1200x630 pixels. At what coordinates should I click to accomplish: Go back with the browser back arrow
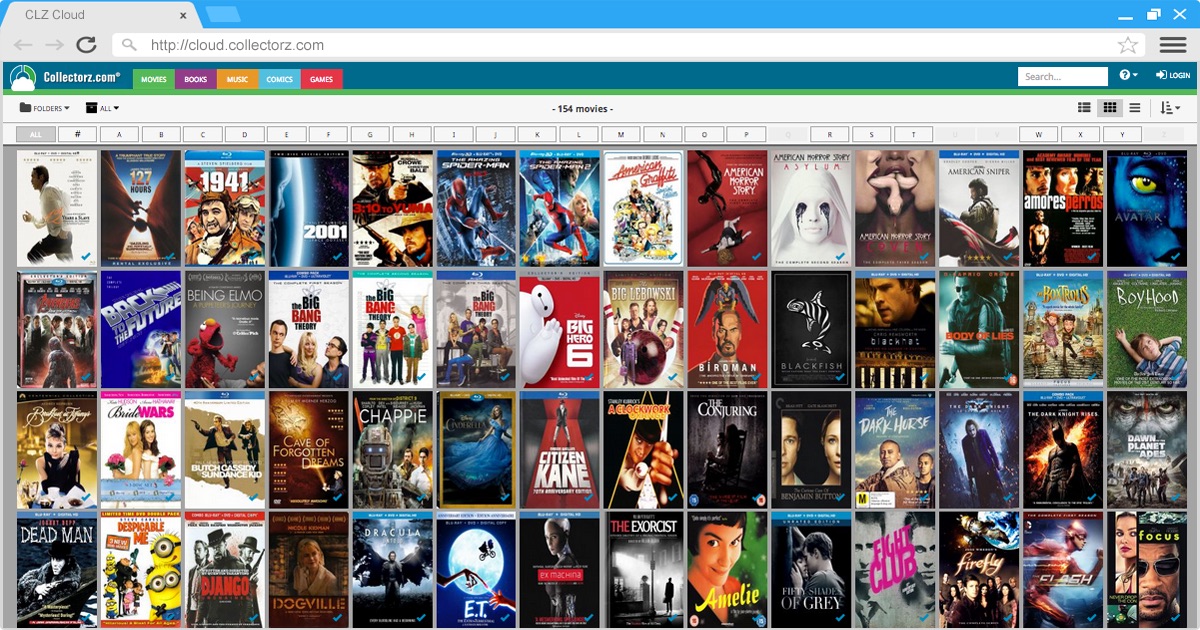[x=23, y=45]
